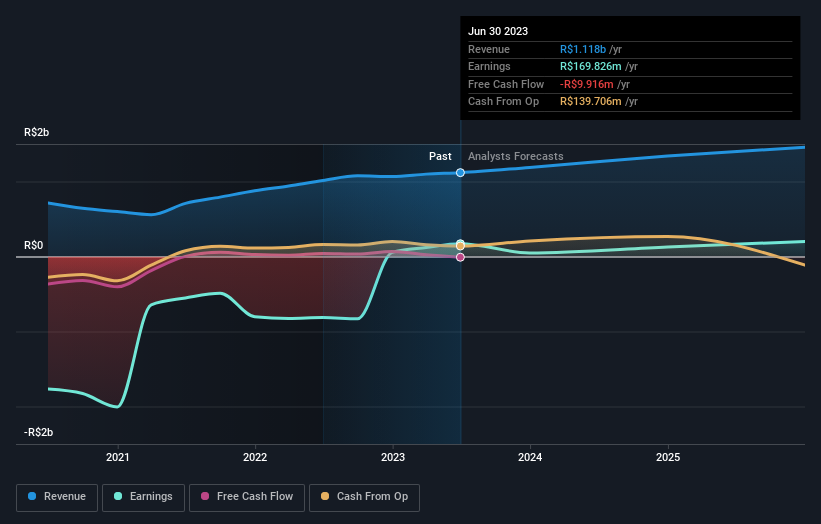The image size is (821, 524).
Task: Click the teal Earnings legend dot
Action: 118,496
